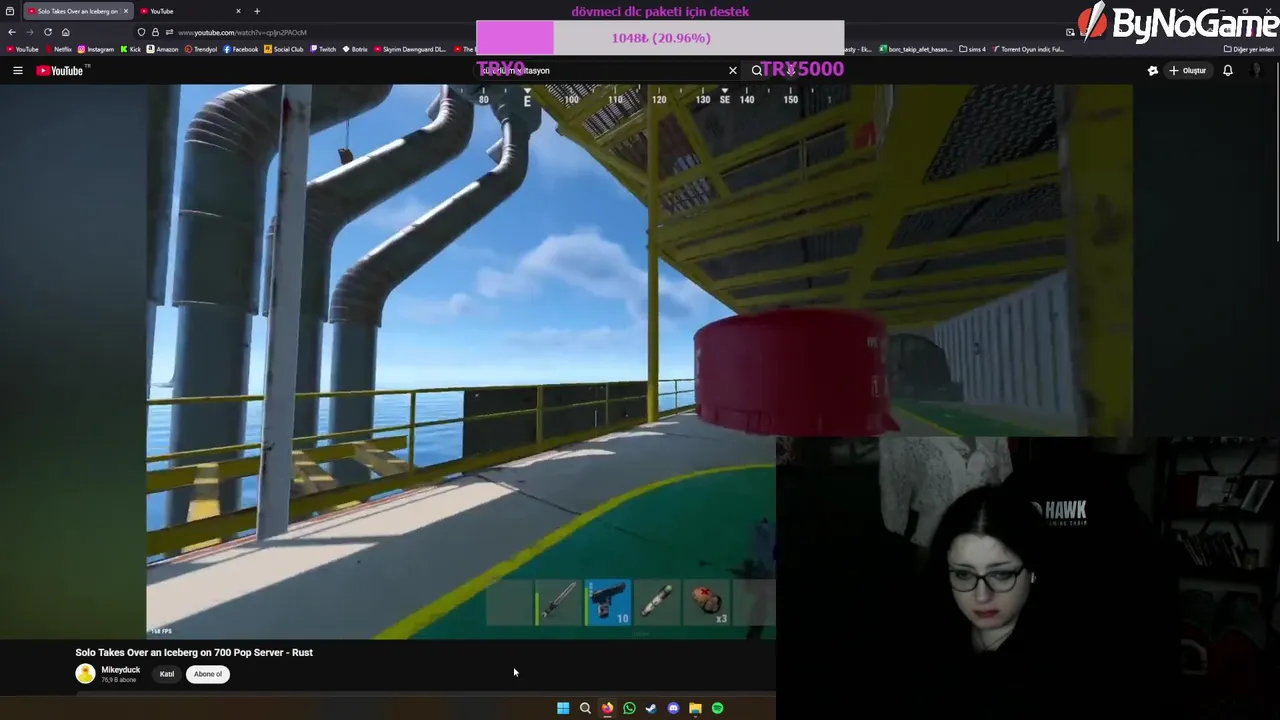The height and width of the screenshot is (720, 1280).
Task: Open the Kick bookmark
Action: click(131, 49)
